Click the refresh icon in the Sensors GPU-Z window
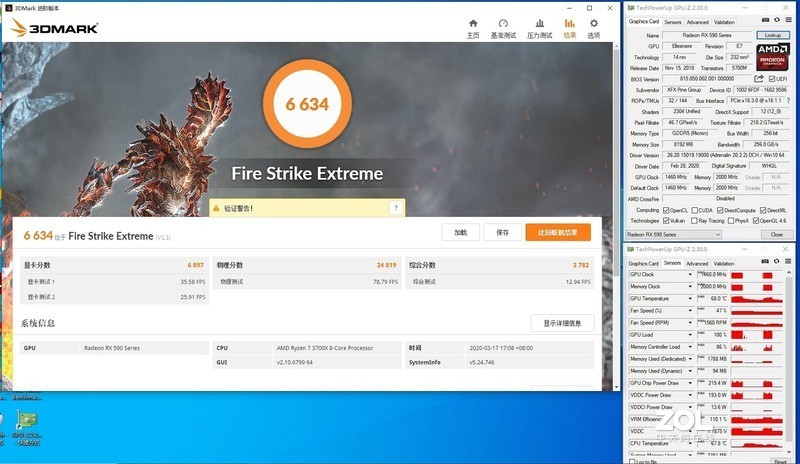 click(777, 261)
